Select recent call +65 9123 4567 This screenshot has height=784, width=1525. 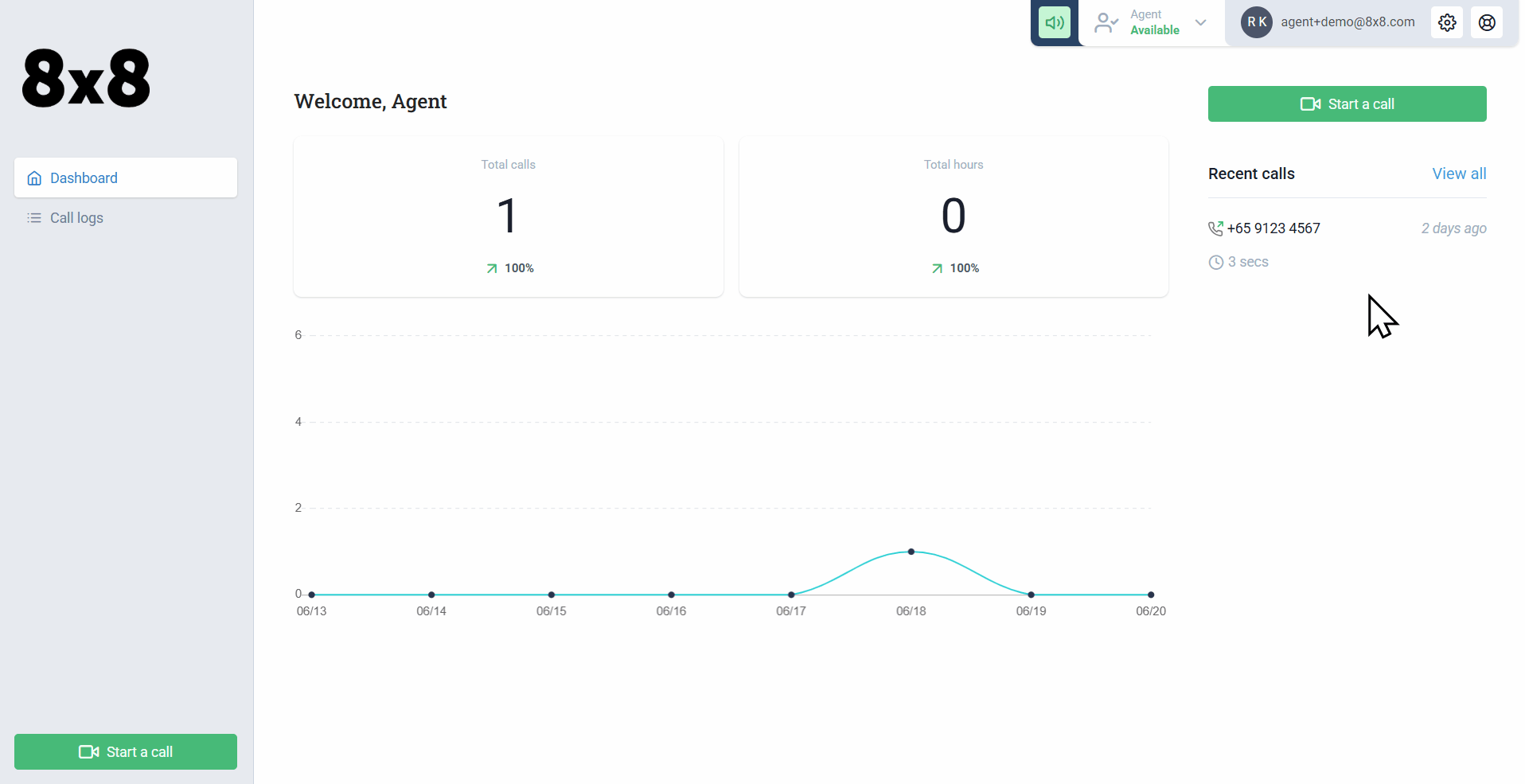coord(1273,228)
